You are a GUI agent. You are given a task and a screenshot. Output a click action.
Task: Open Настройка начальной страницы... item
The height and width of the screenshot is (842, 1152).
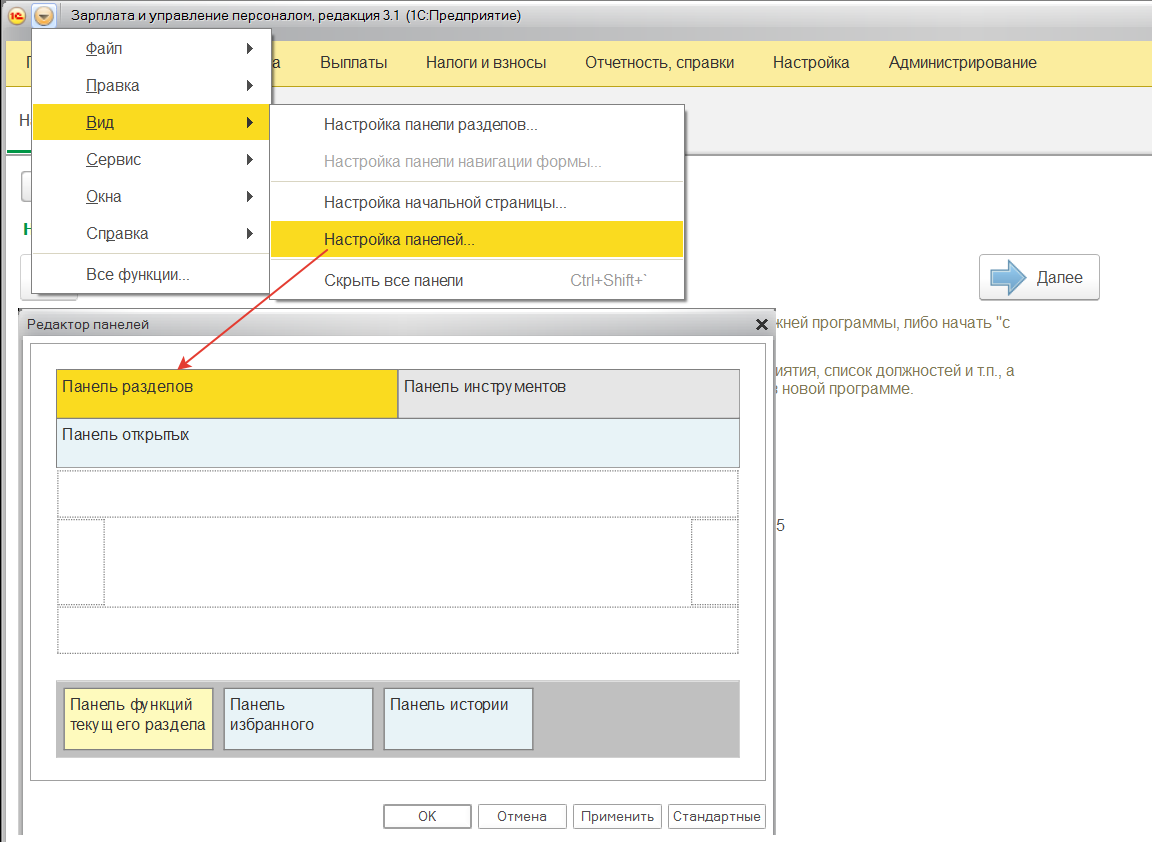(445, 202)
